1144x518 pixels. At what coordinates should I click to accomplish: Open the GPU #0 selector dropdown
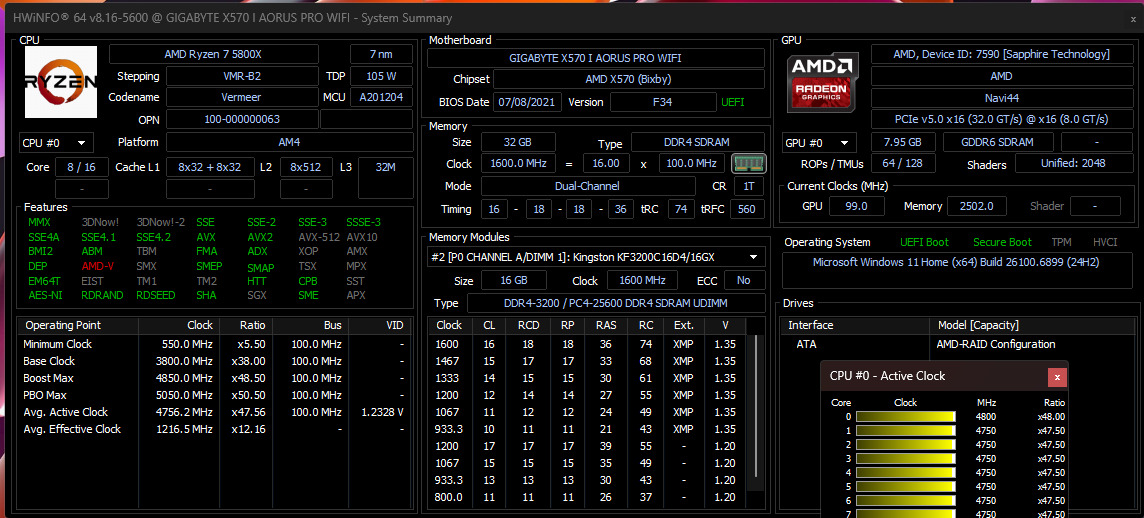coord(819,142)
